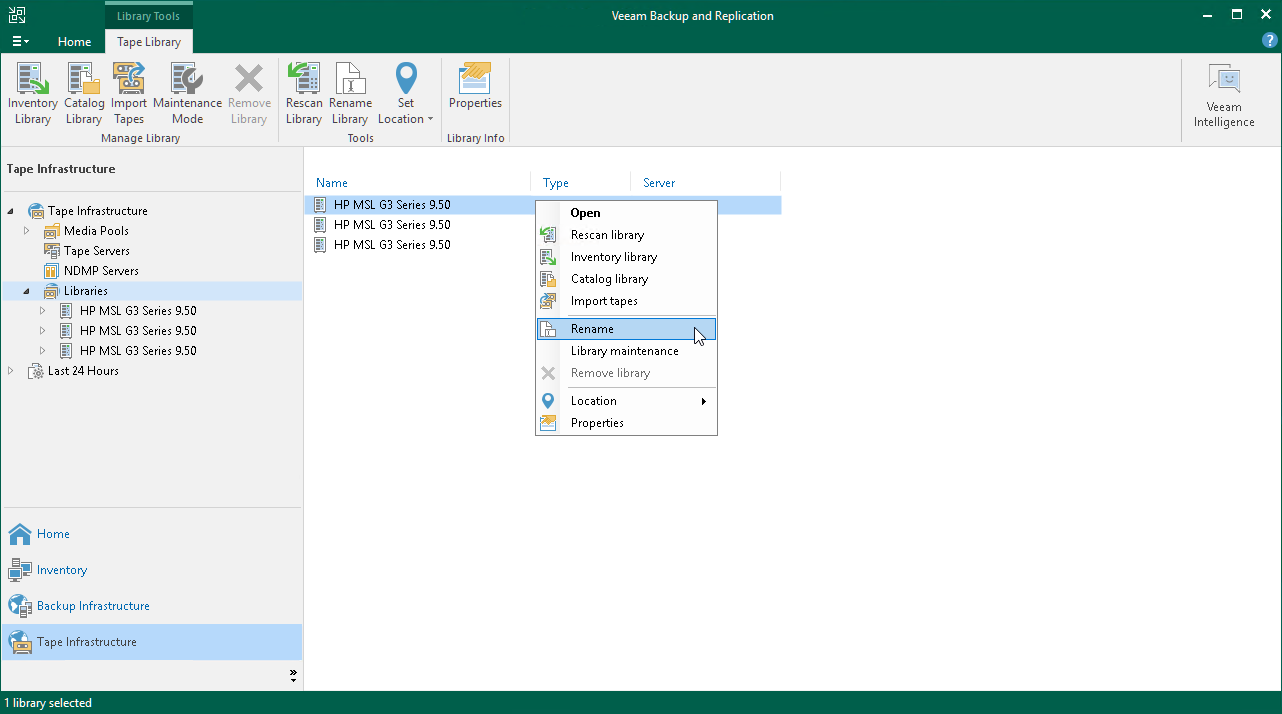Click the Rescan Library ribbon icon
The width and height of the screenshot is (1282, 714).
[304, 93]
